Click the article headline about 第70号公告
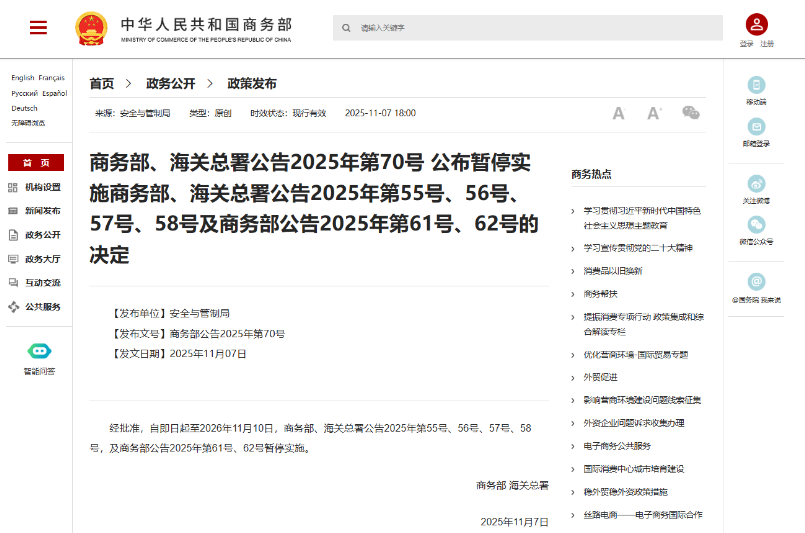The height and width of the screenshot is (533, 805). 314,208
